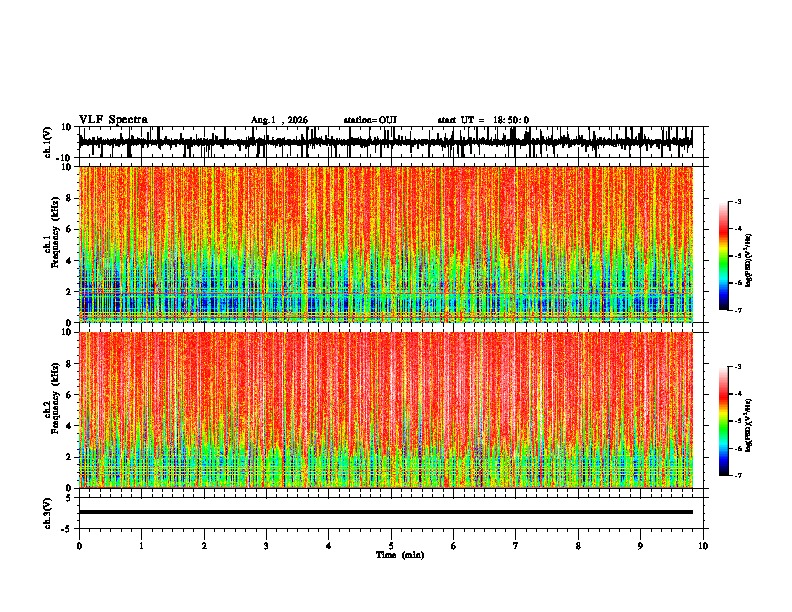Click the "-3" label atop ch.1 colorbar
Viewport: 792px width, 612px height.
[x=737, y=201]
